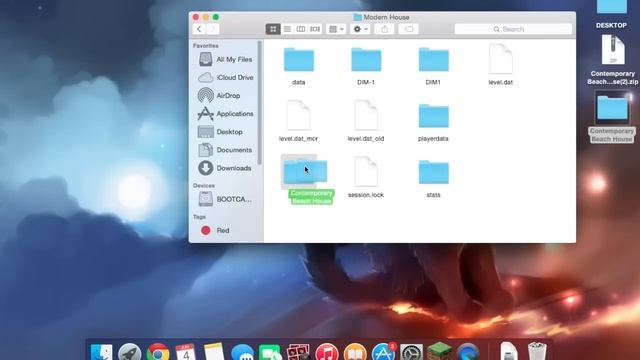Switch to cover flow view
Viewport: 640px width, 360px height.
(x=315, y=29)
